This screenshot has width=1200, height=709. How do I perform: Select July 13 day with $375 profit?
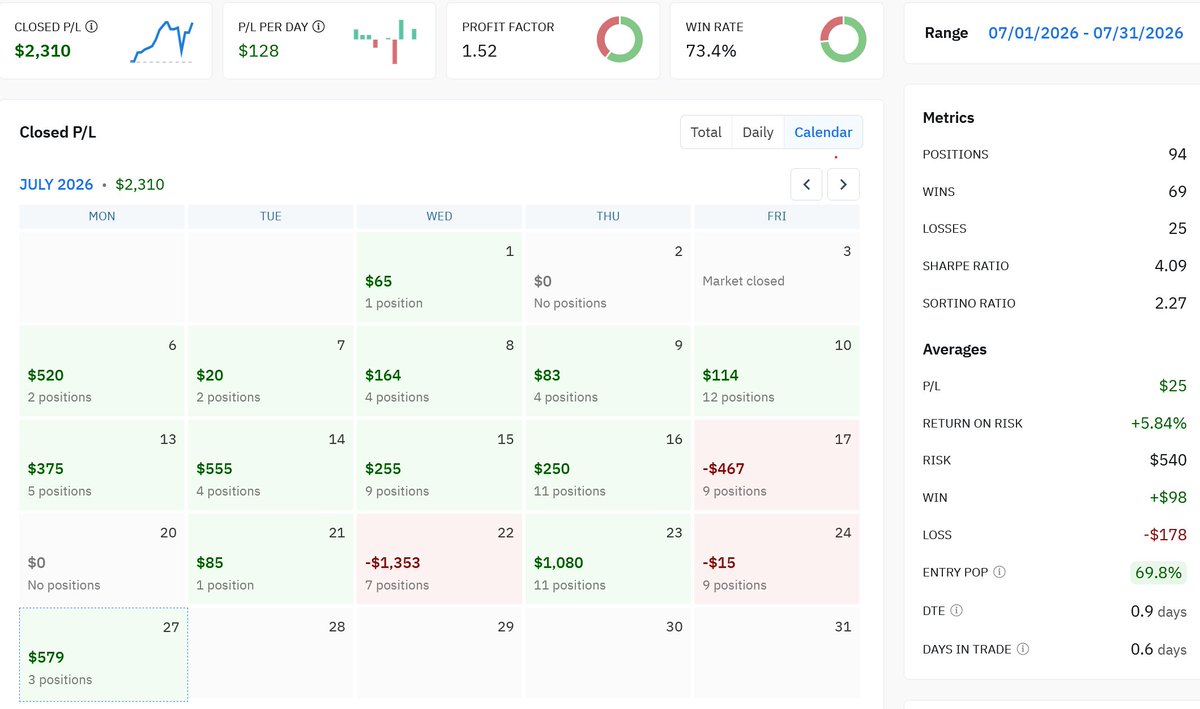pyautogui.click(x=102, y=465)
